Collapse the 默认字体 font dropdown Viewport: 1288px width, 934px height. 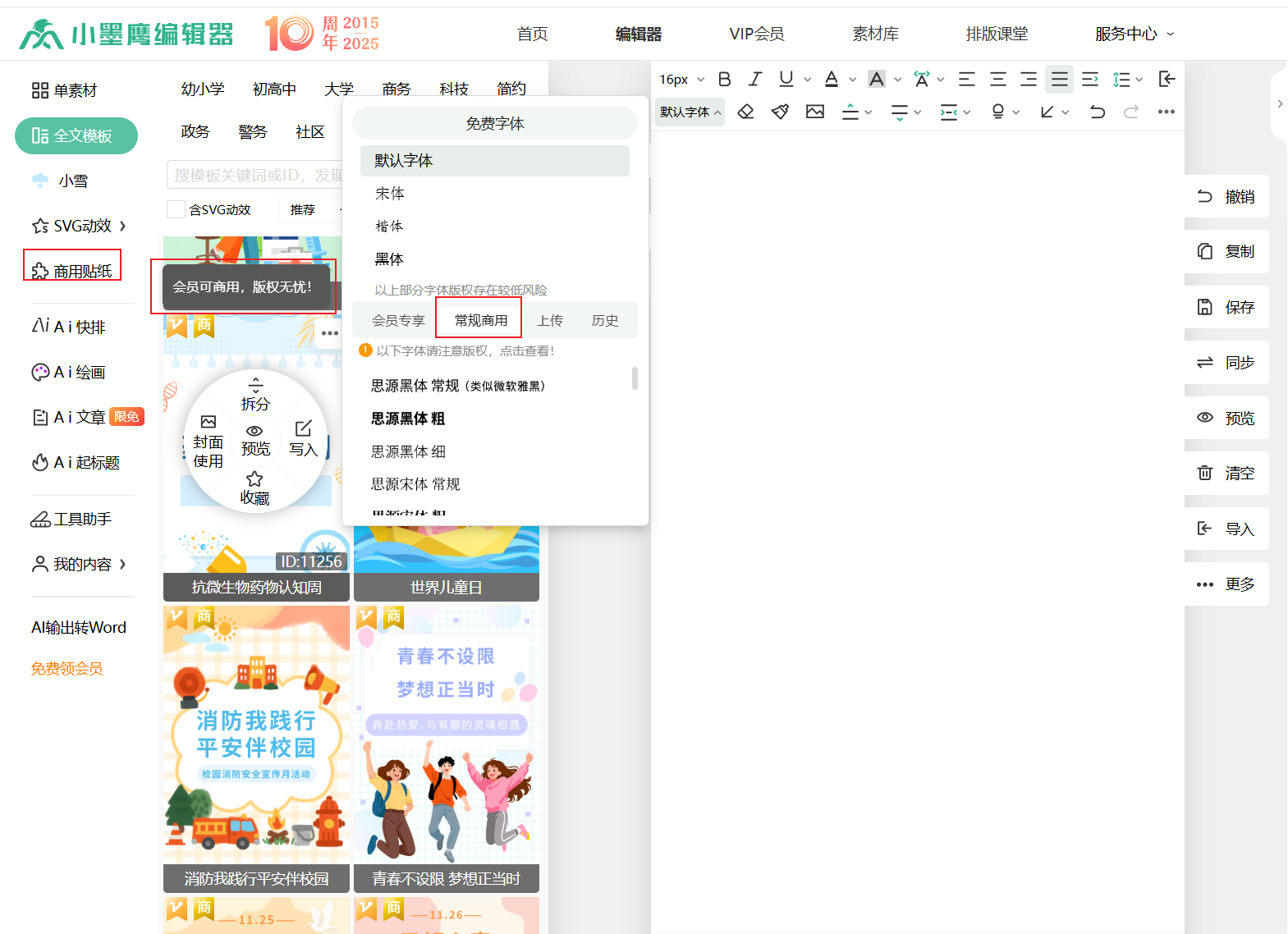tap(690, 112)
